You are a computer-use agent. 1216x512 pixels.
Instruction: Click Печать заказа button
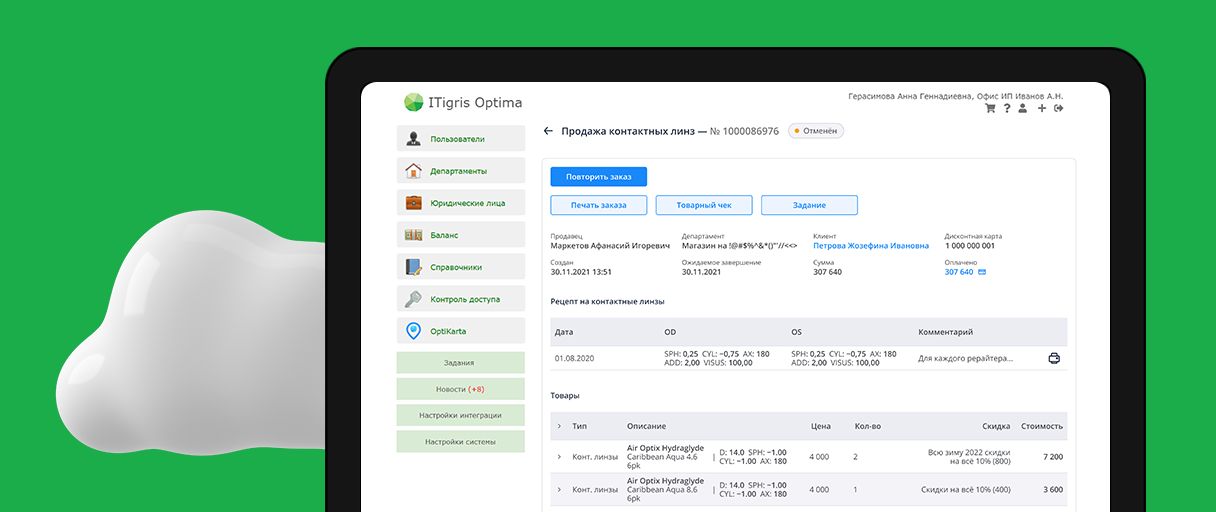click(599, 205)
